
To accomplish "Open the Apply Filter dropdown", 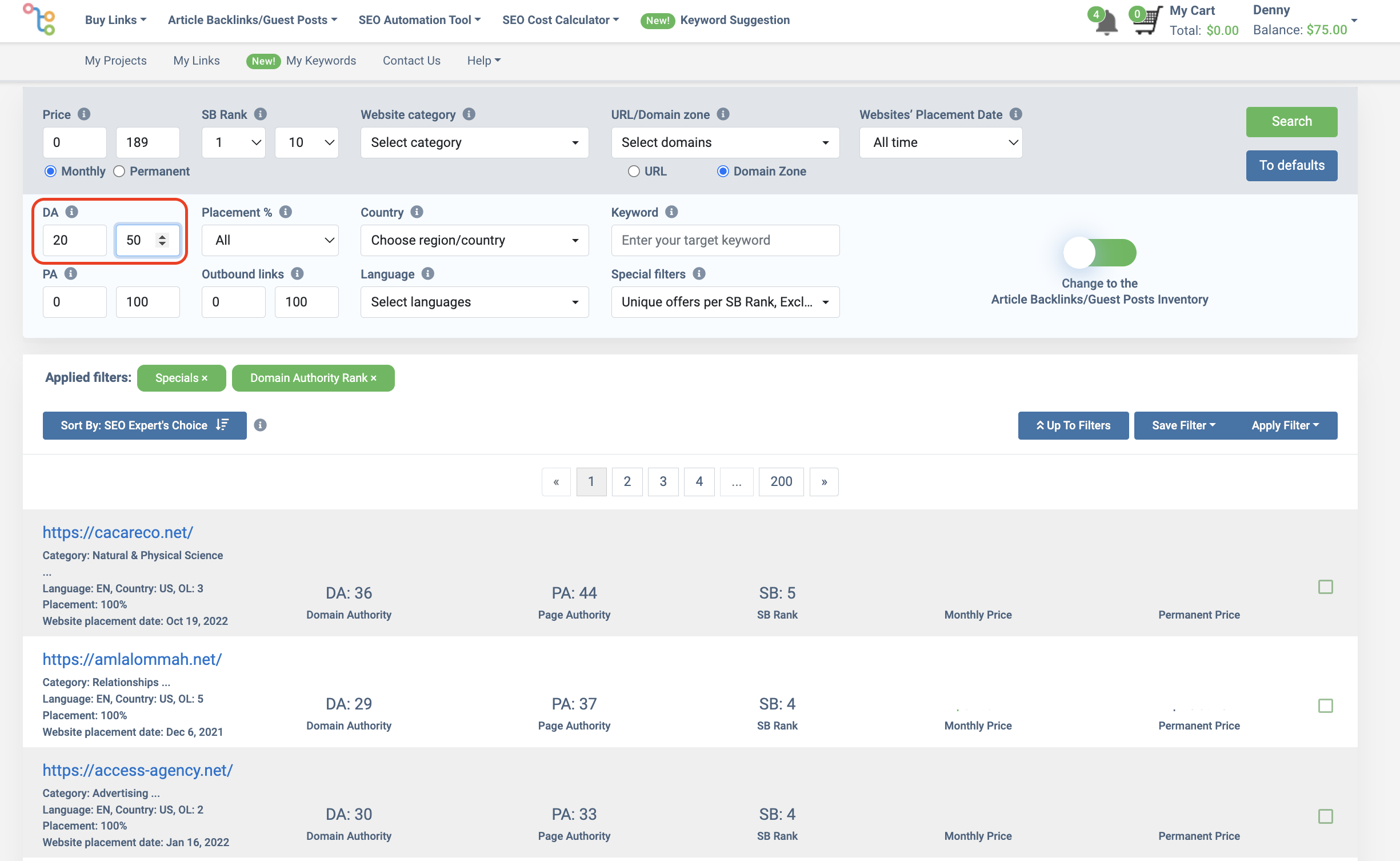I will point(1286,425).
